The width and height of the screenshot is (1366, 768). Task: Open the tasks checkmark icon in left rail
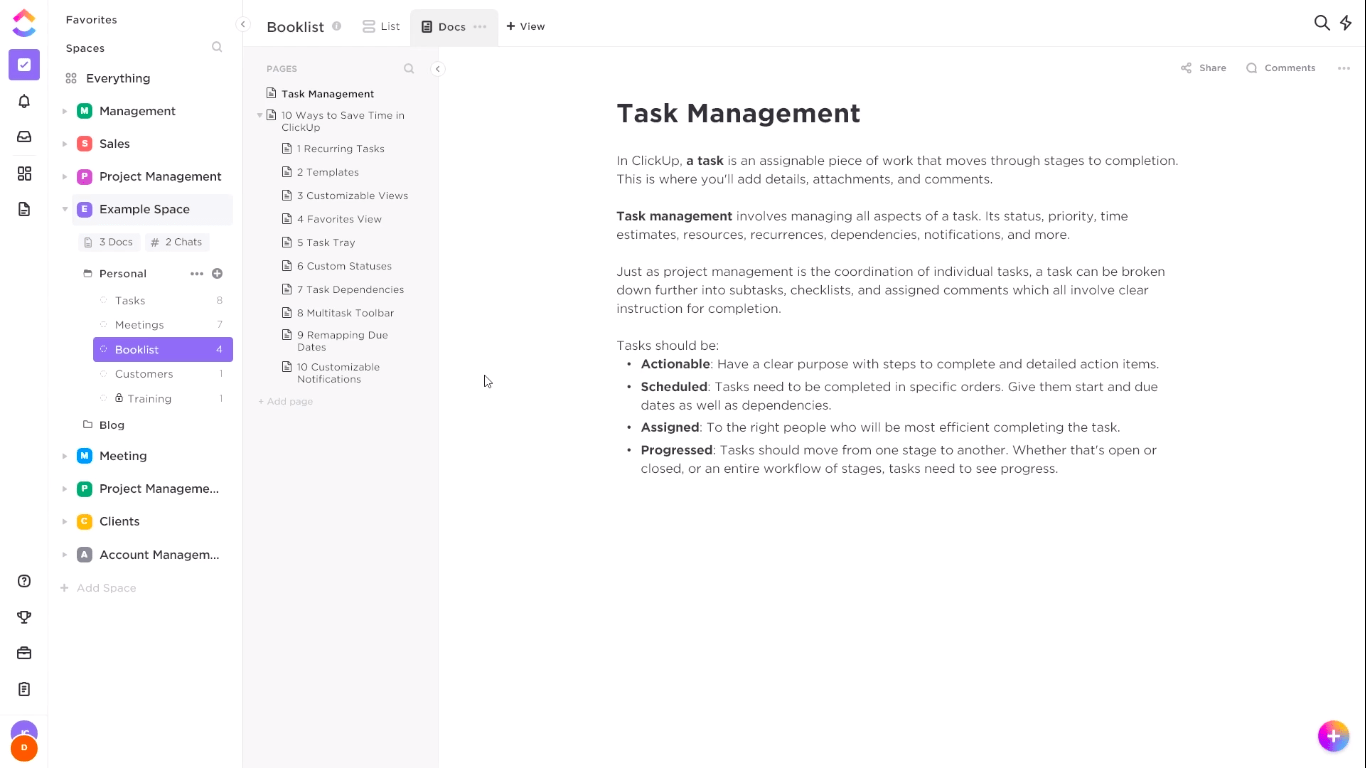point(24,65)
